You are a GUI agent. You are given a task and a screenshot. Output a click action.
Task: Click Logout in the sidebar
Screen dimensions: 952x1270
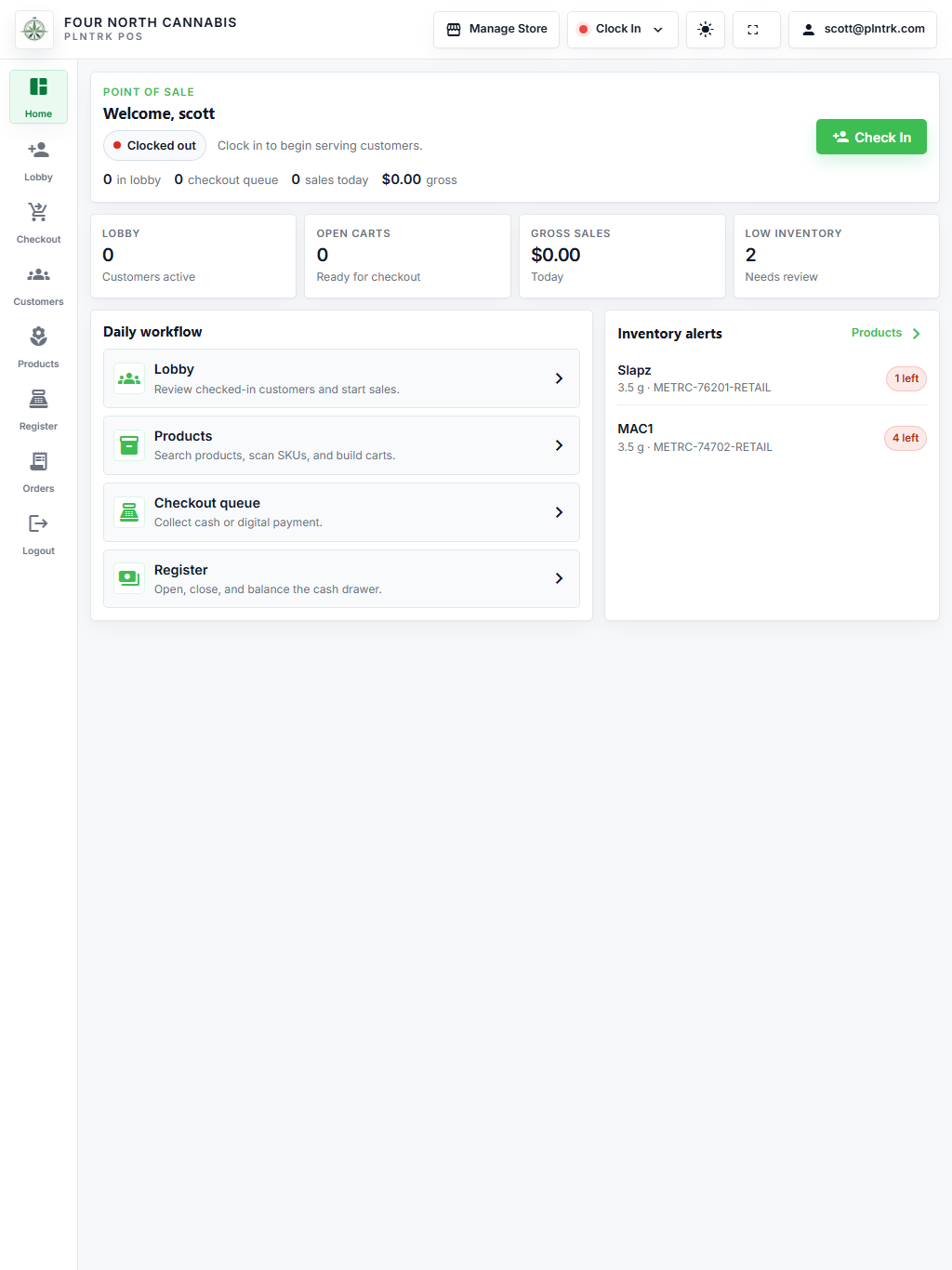[38, 534]
